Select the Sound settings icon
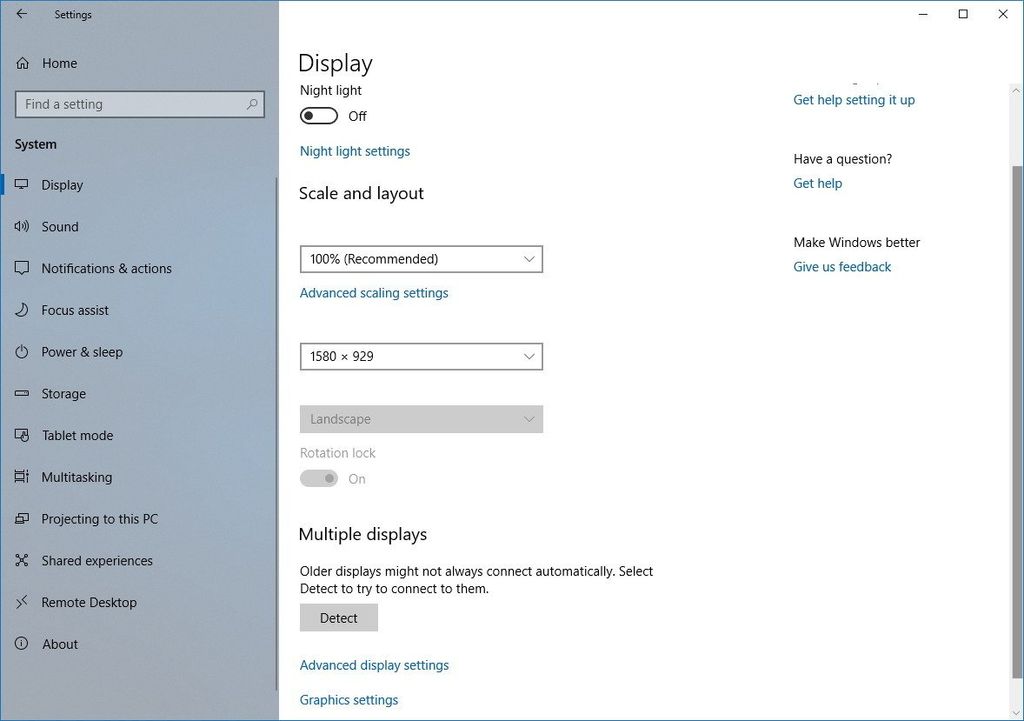This screenshot has width=1024, height=721. pyautogui.click(x=22, y=226)
